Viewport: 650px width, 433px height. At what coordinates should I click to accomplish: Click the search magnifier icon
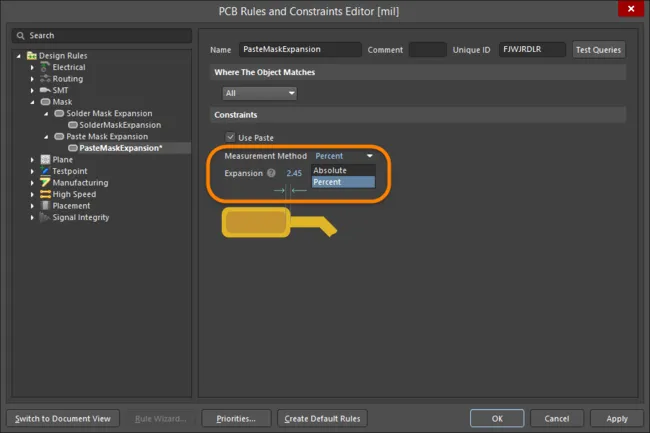pos(20,36)
